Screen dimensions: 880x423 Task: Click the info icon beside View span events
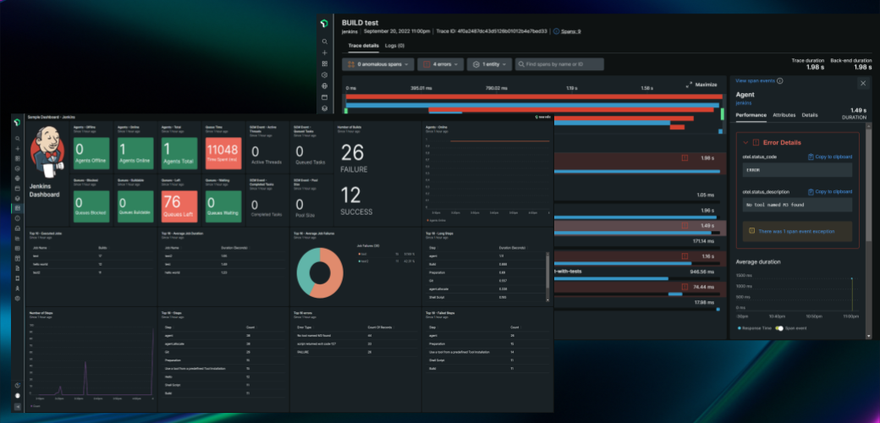(780, 80)
